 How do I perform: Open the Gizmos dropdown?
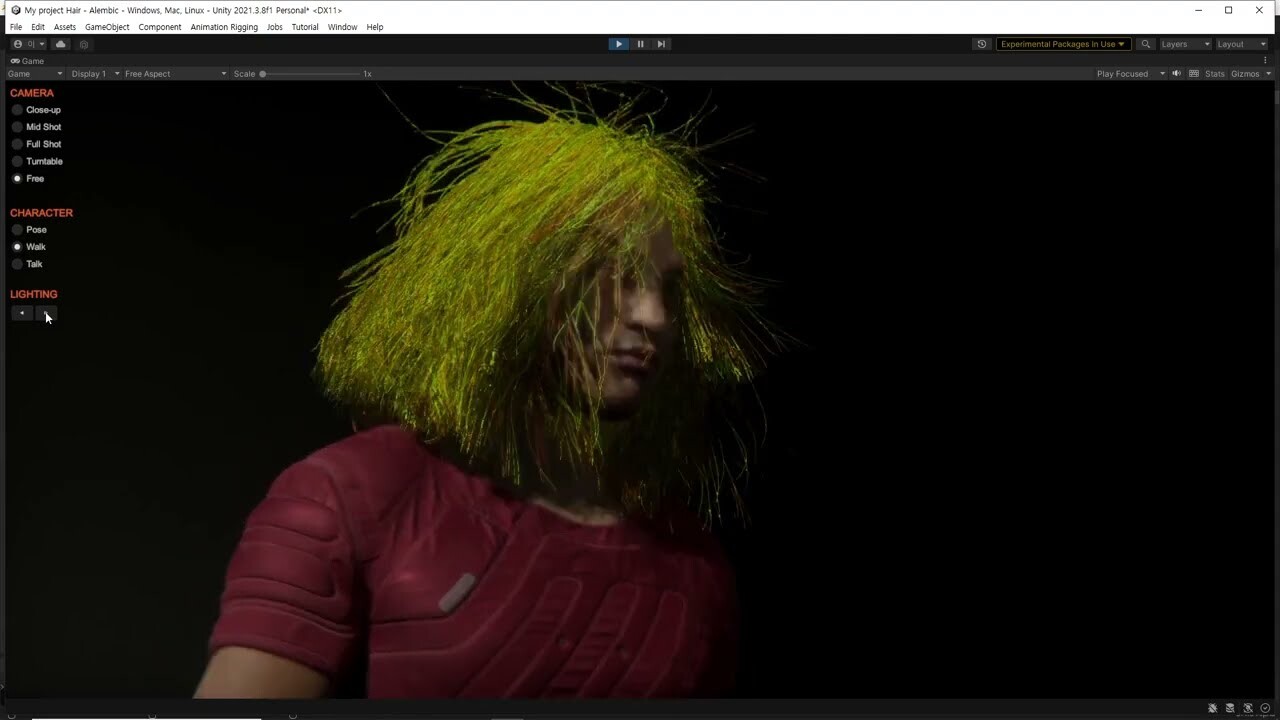coord(1248,73)
